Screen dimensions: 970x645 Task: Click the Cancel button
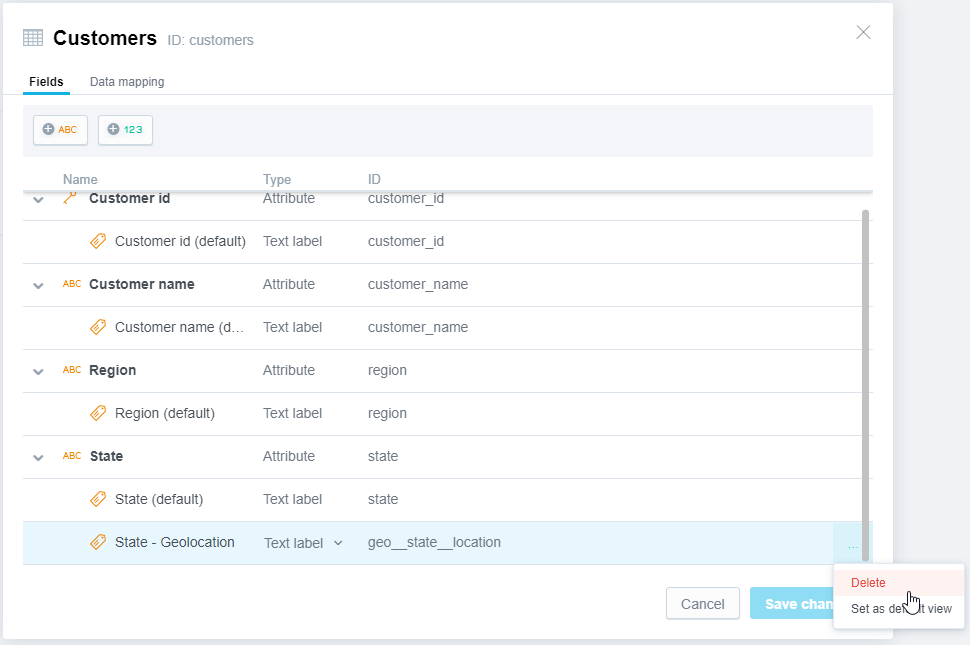coord(702,603)
